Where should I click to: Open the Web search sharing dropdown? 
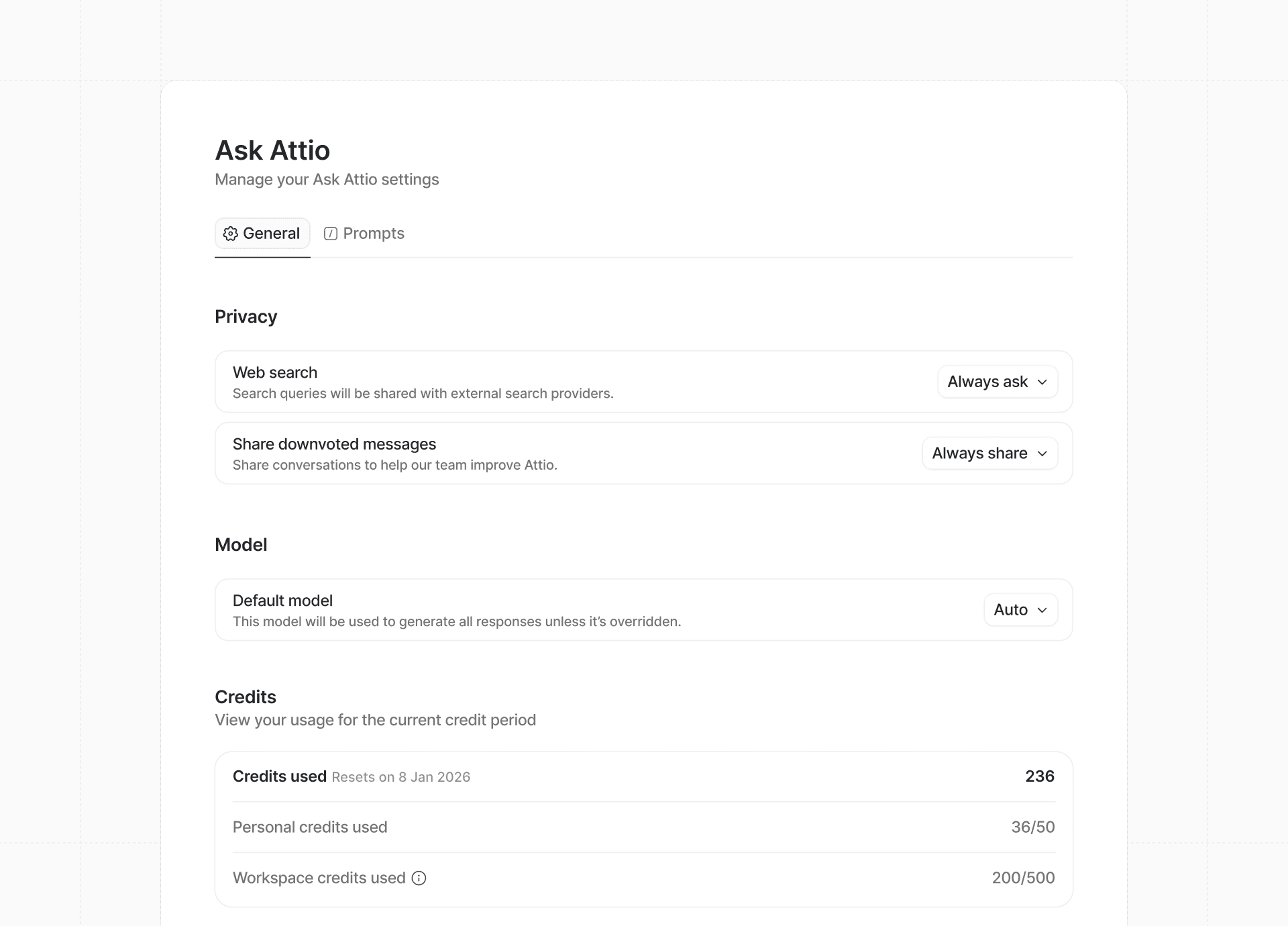pyautogui.click(x=998, y=381)
